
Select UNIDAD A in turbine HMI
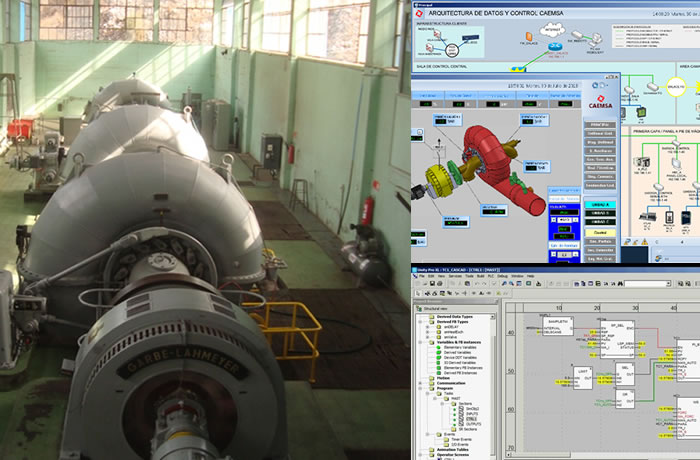(x=600, y=205)
